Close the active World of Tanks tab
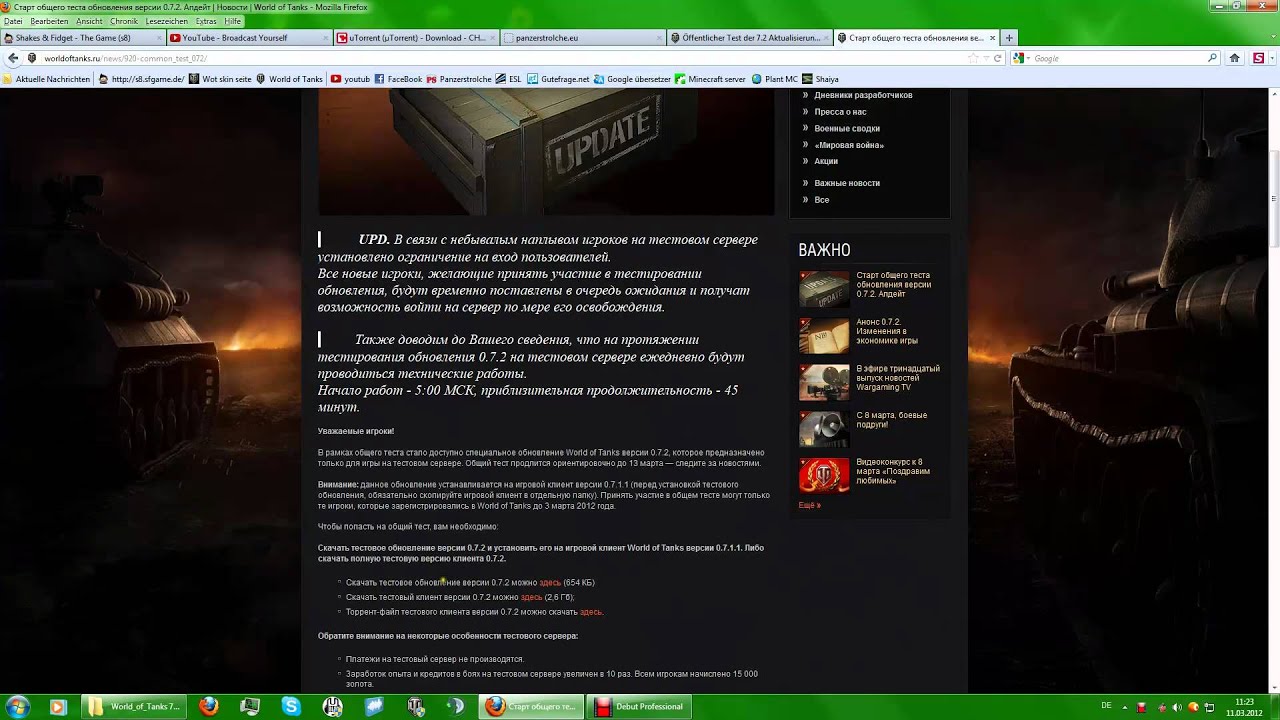The image size is (1280, 720). click(x=992, y=38)
